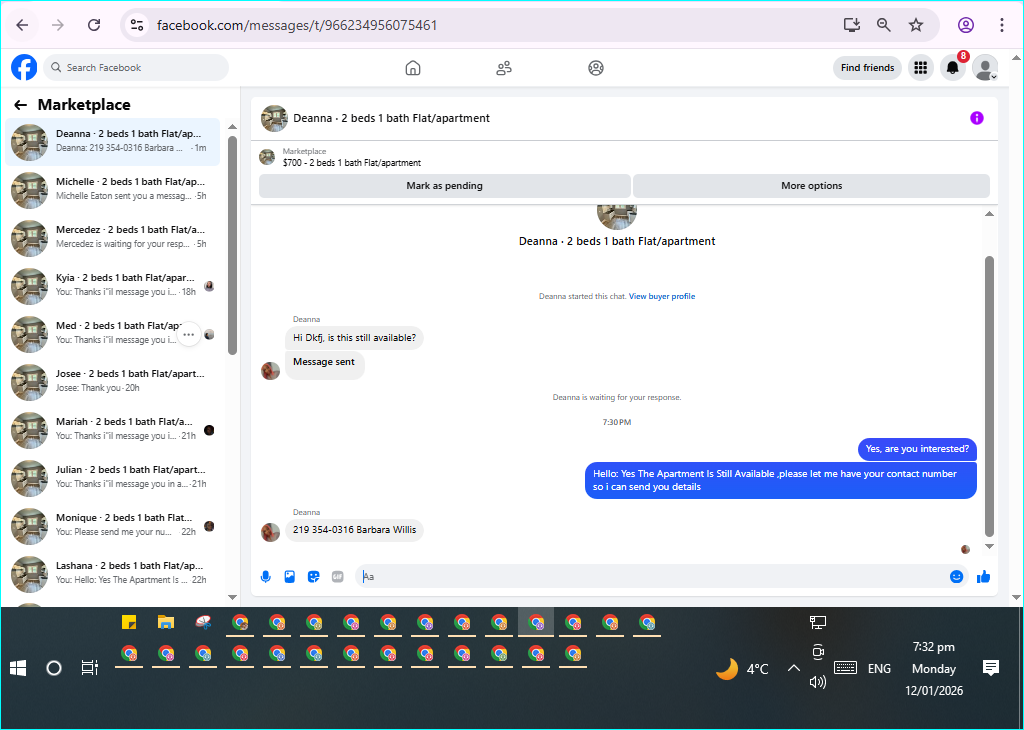The image size is (1024, 730).
Task: Open the Windows Start button
Action: (18, 668)
